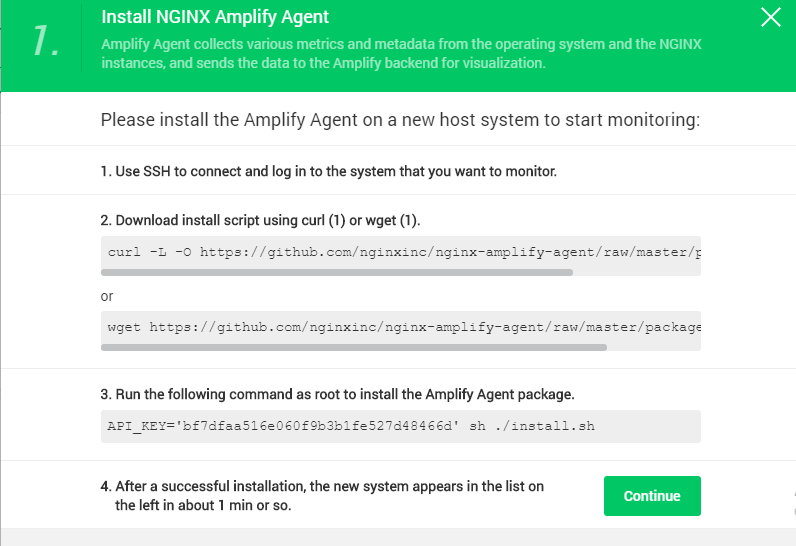This screenshot has height=546, width=796.
Task: Click the green Continue button
Action: click(652, 496)
